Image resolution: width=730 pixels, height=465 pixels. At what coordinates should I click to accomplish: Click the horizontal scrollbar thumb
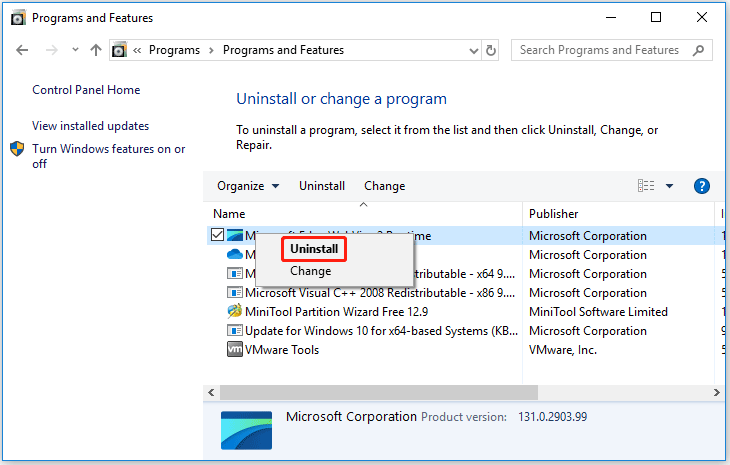[x=379, y=392]
